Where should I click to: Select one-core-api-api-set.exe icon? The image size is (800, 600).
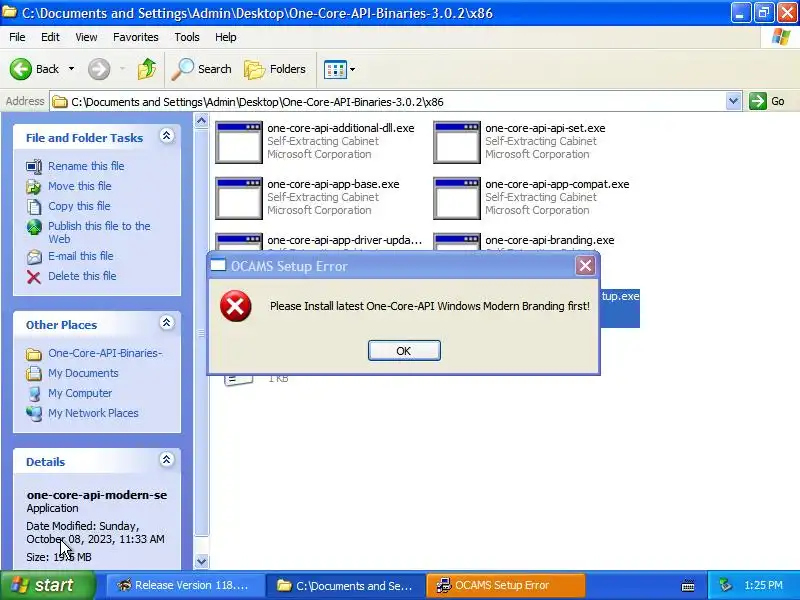(x=457, y=142)
